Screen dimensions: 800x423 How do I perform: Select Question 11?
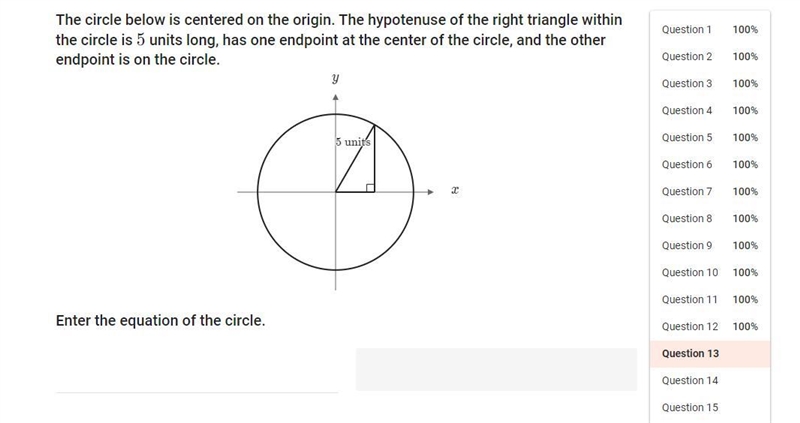coord(710,300)
